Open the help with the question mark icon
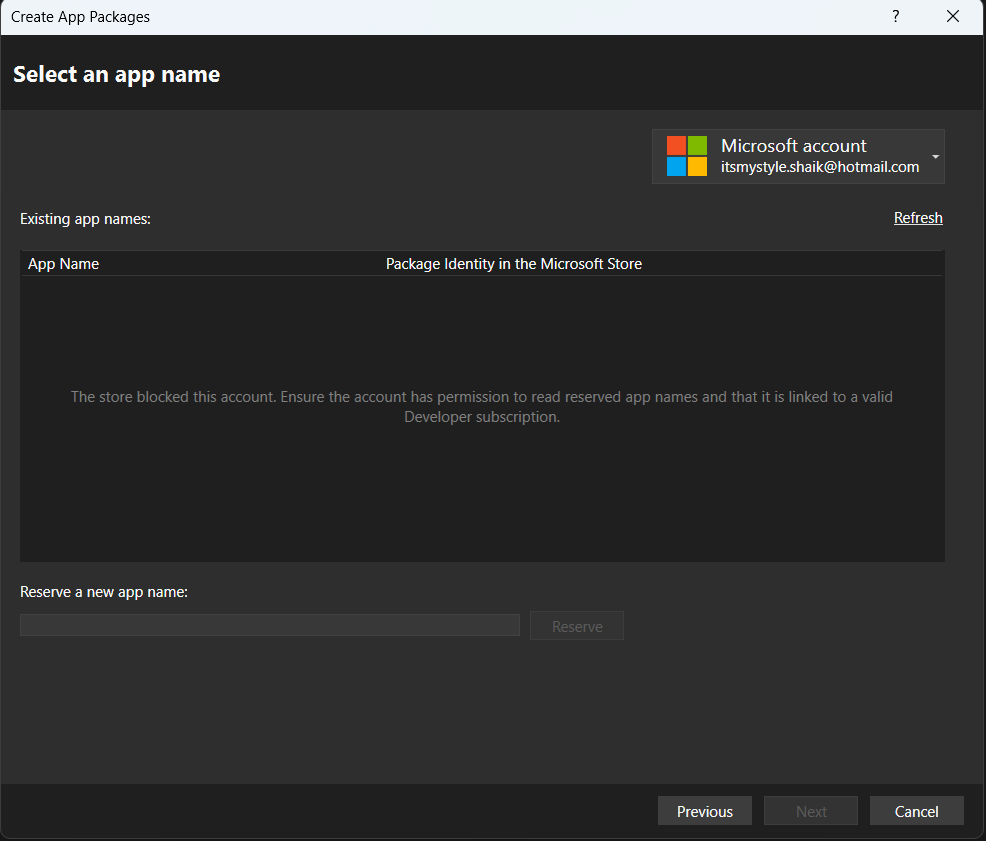Screen dimensions: 986x841 click(895, 16)
